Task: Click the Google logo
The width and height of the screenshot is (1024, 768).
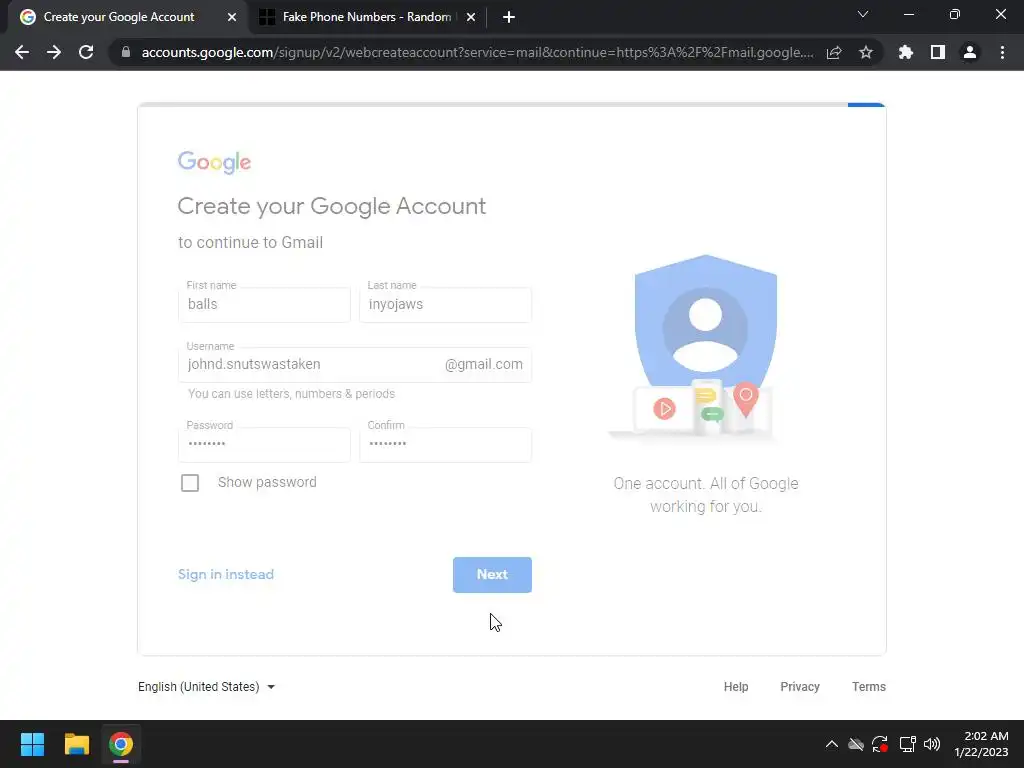Action: (214, 162)
